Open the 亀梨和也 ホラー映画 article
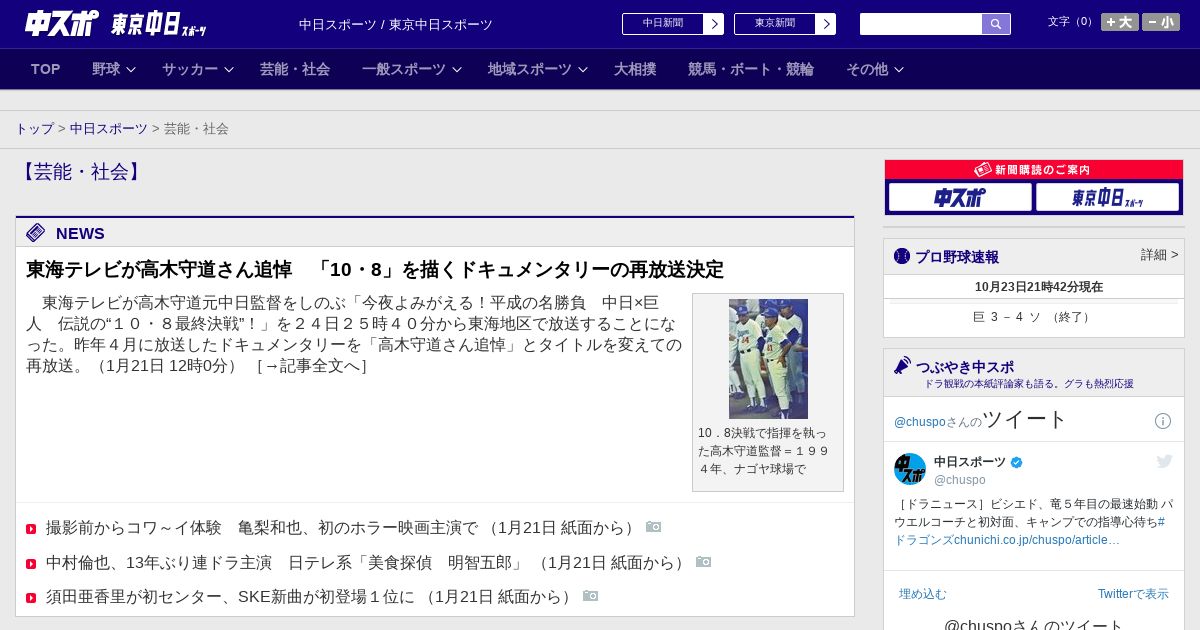 click(341, 528)
